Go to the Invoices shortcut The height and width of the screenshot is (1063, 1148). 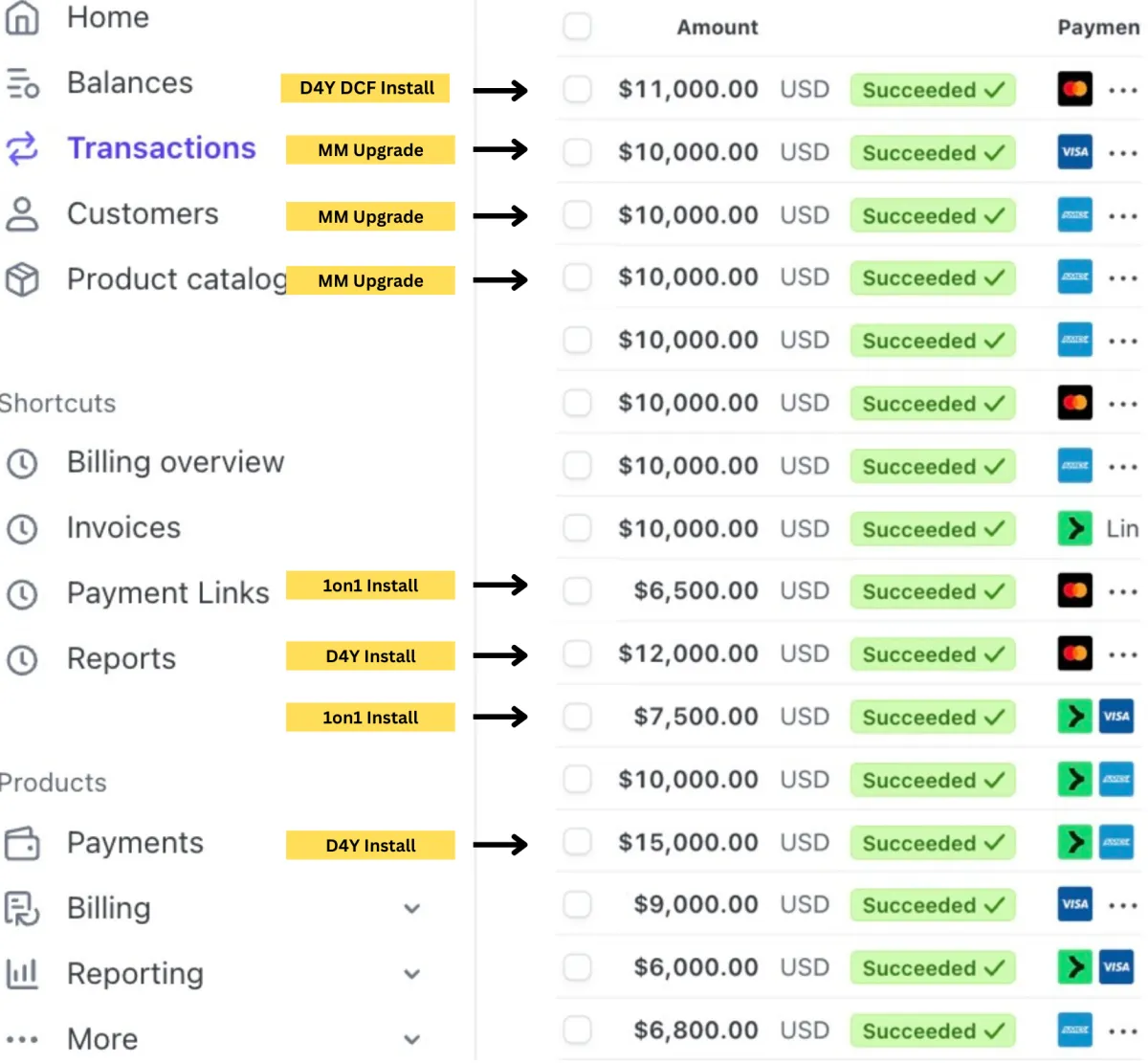123,528
